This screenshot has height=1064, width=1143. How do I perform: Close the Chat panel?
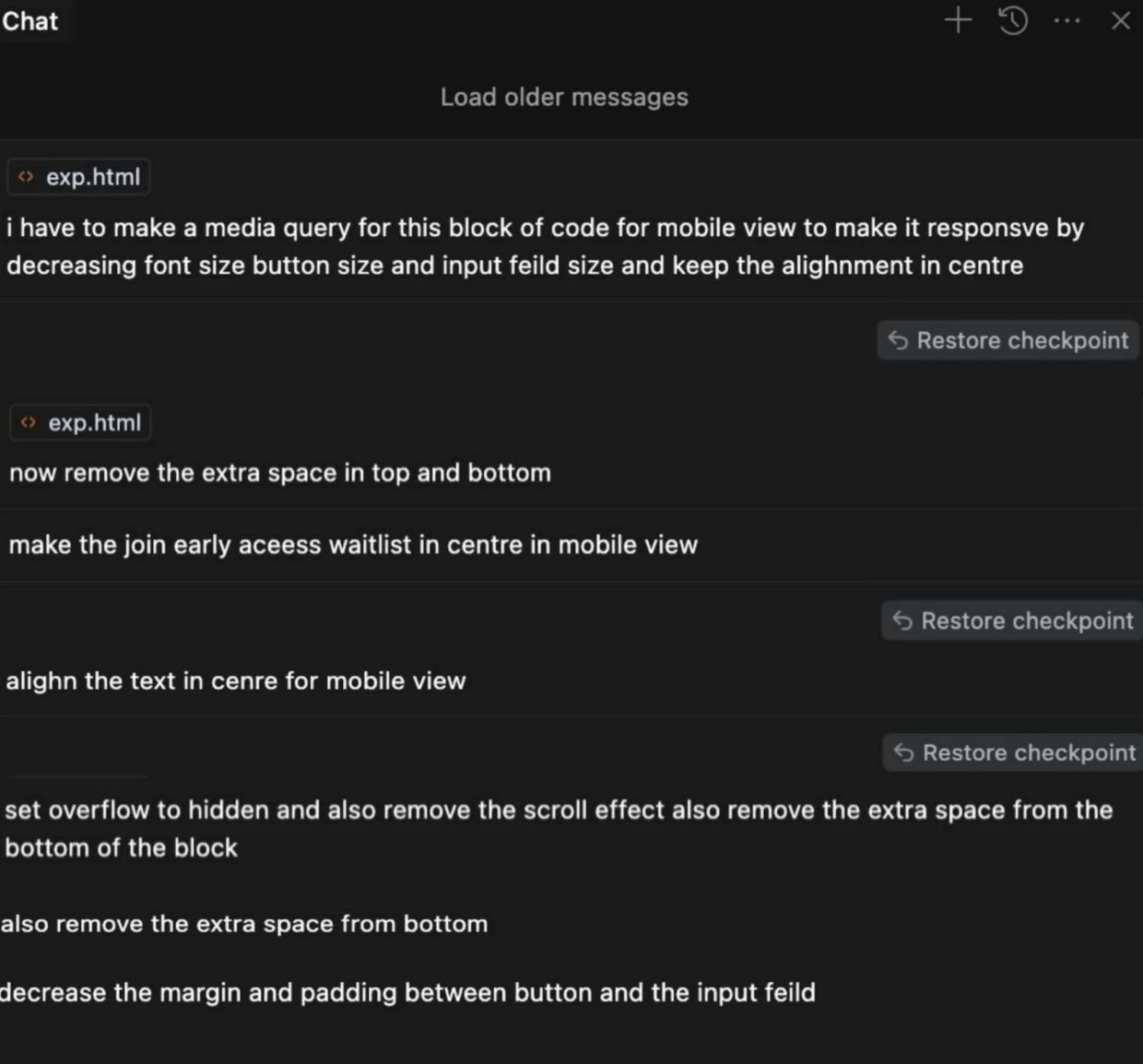tap(1121, 20)
